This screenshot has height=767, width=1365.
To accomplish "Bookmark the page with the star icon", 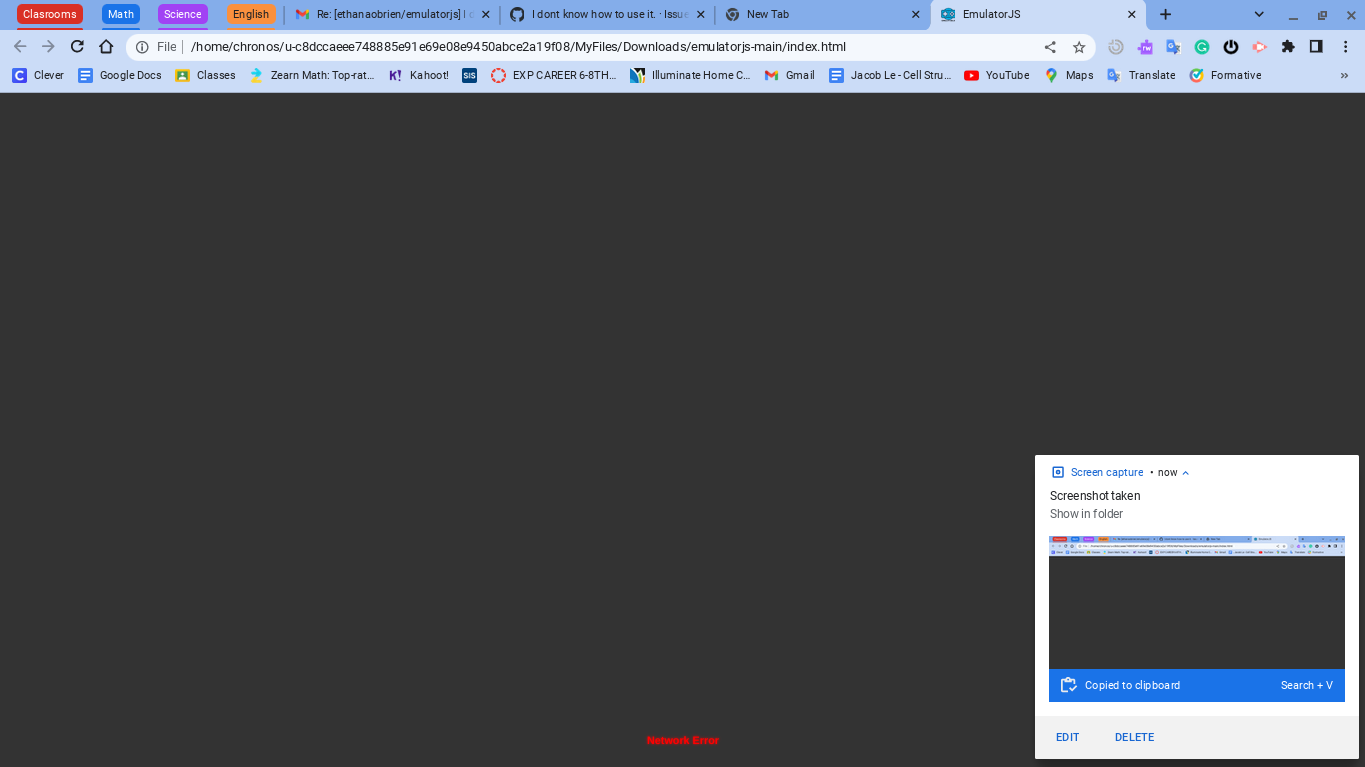I will pos(1078,46).
